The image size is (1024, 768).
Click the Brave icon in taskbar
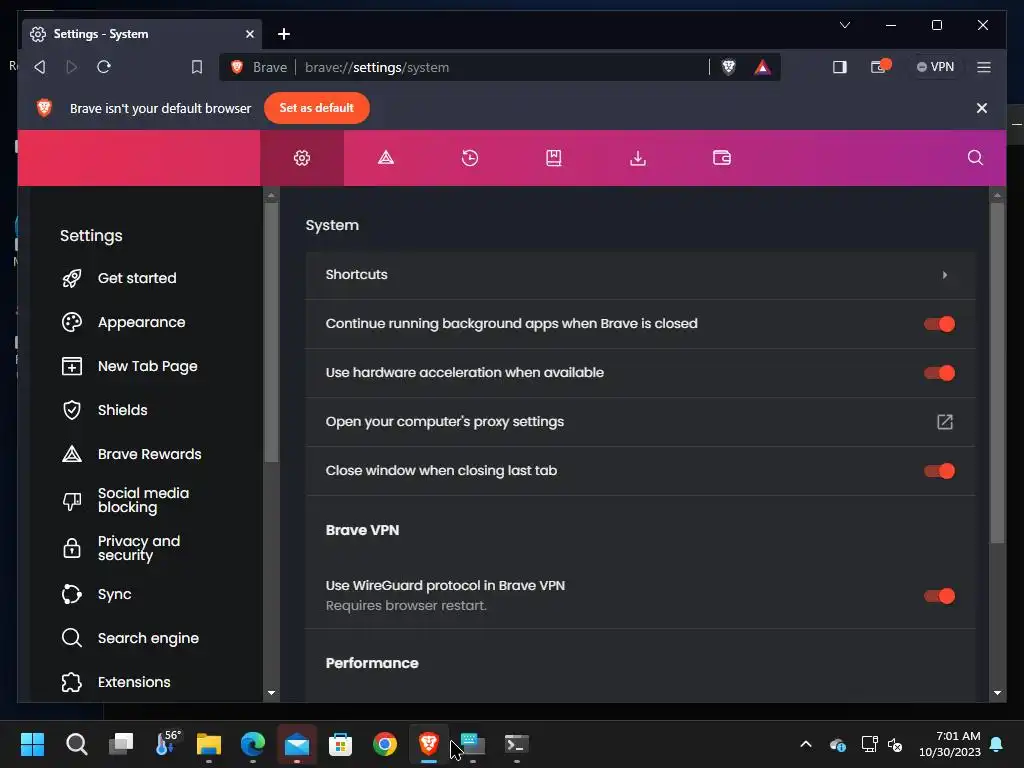click(x=428, y=744)
